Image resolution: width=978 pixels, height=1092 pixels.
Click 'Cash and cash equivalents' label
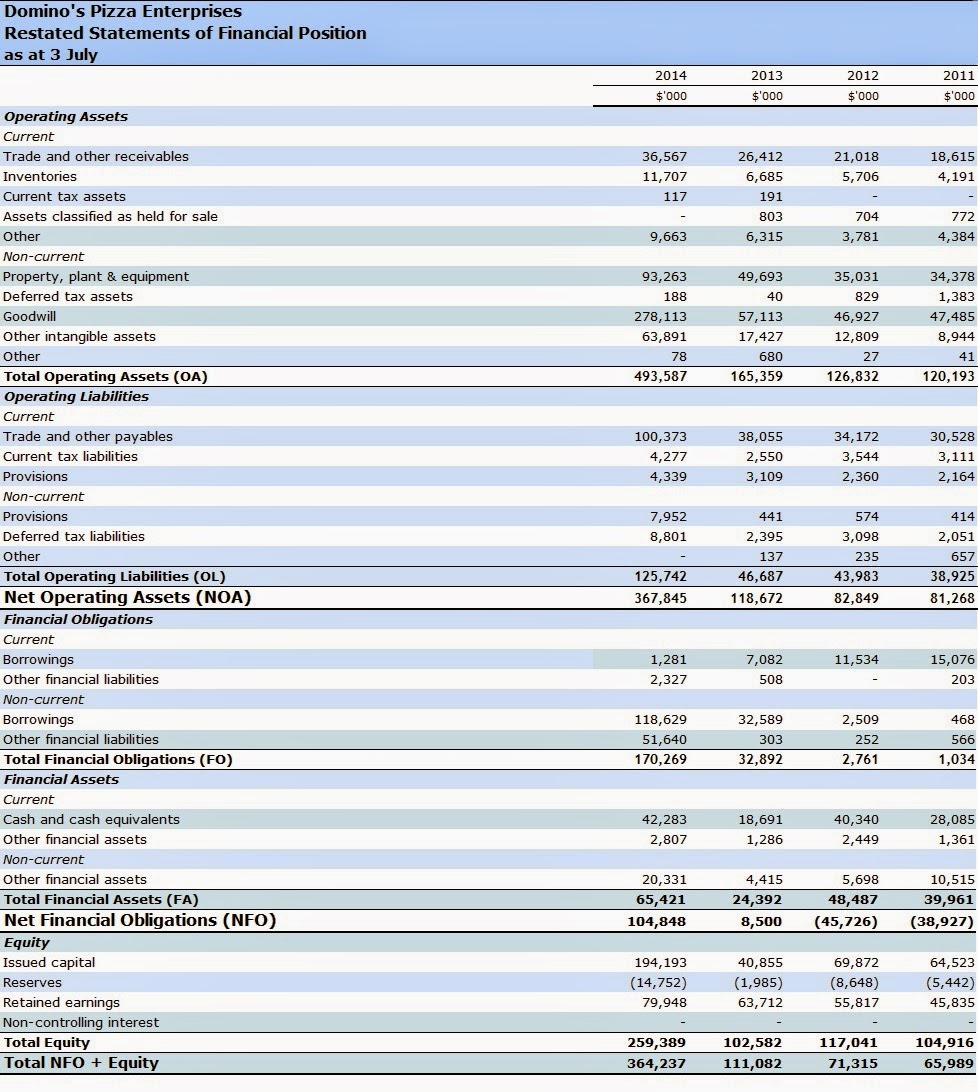point(91,819)
